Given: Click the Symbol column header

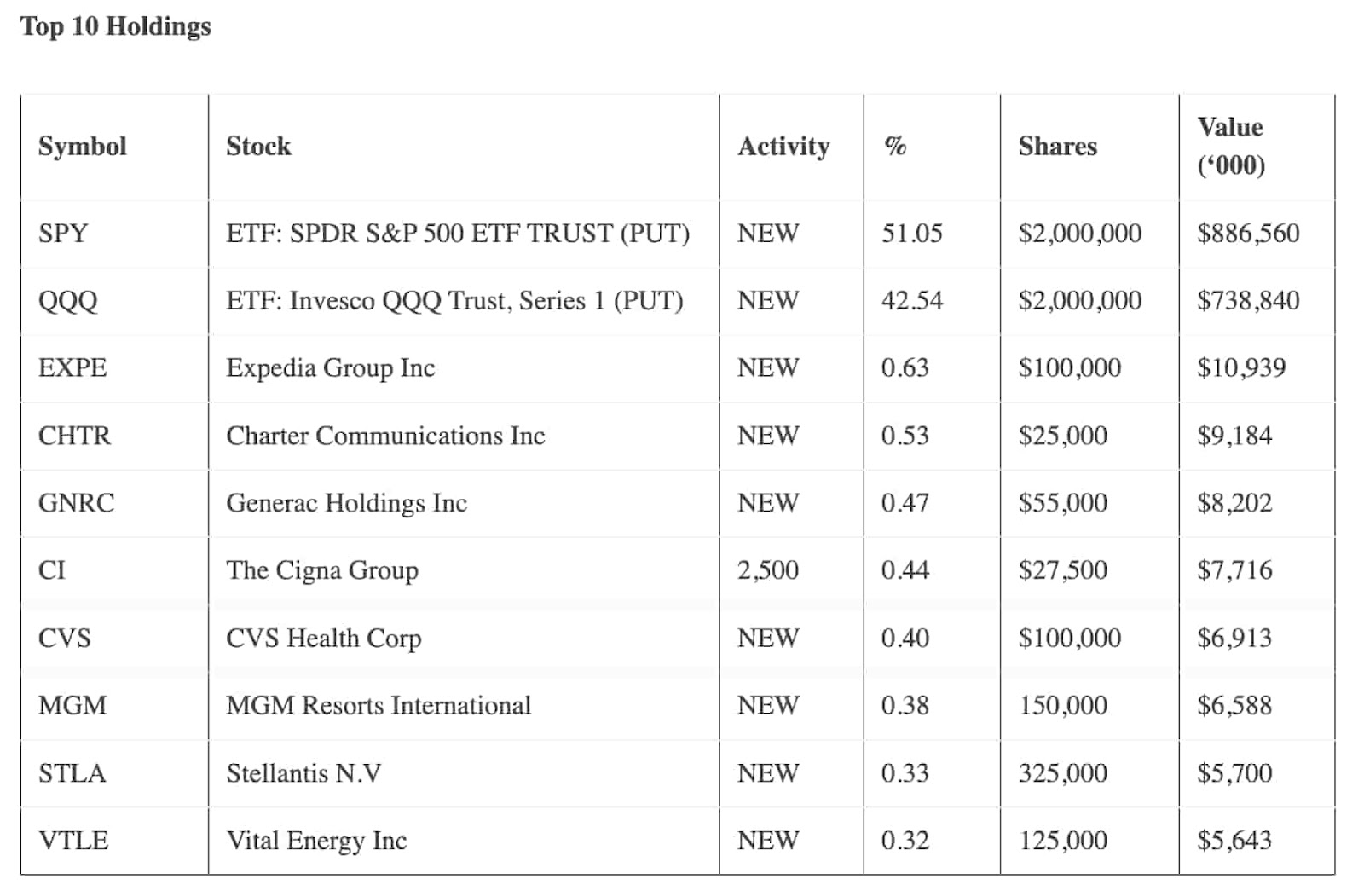Looking at the screenshot, I should point(83,146).
